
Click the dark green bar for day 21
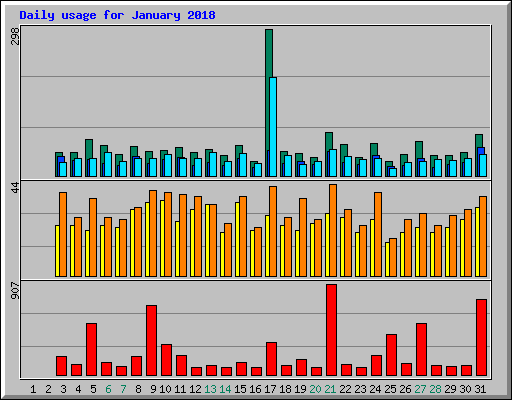tap(329, 142)
